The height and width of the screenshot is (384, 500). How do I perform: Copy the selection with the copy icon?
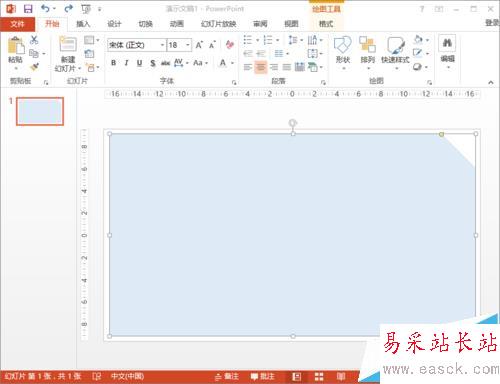point(34,53)
